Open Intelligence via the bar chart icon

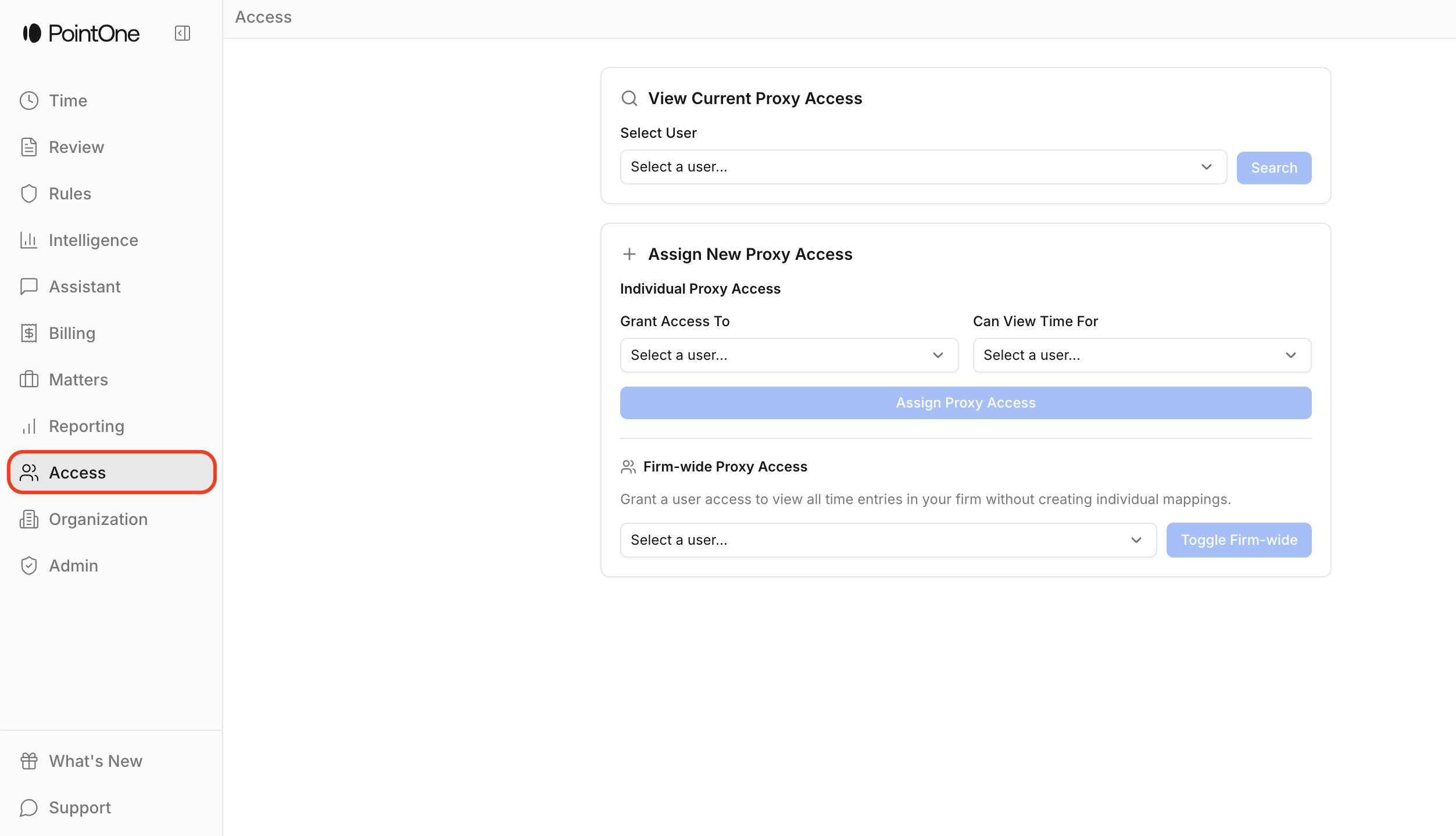(29, 240)
